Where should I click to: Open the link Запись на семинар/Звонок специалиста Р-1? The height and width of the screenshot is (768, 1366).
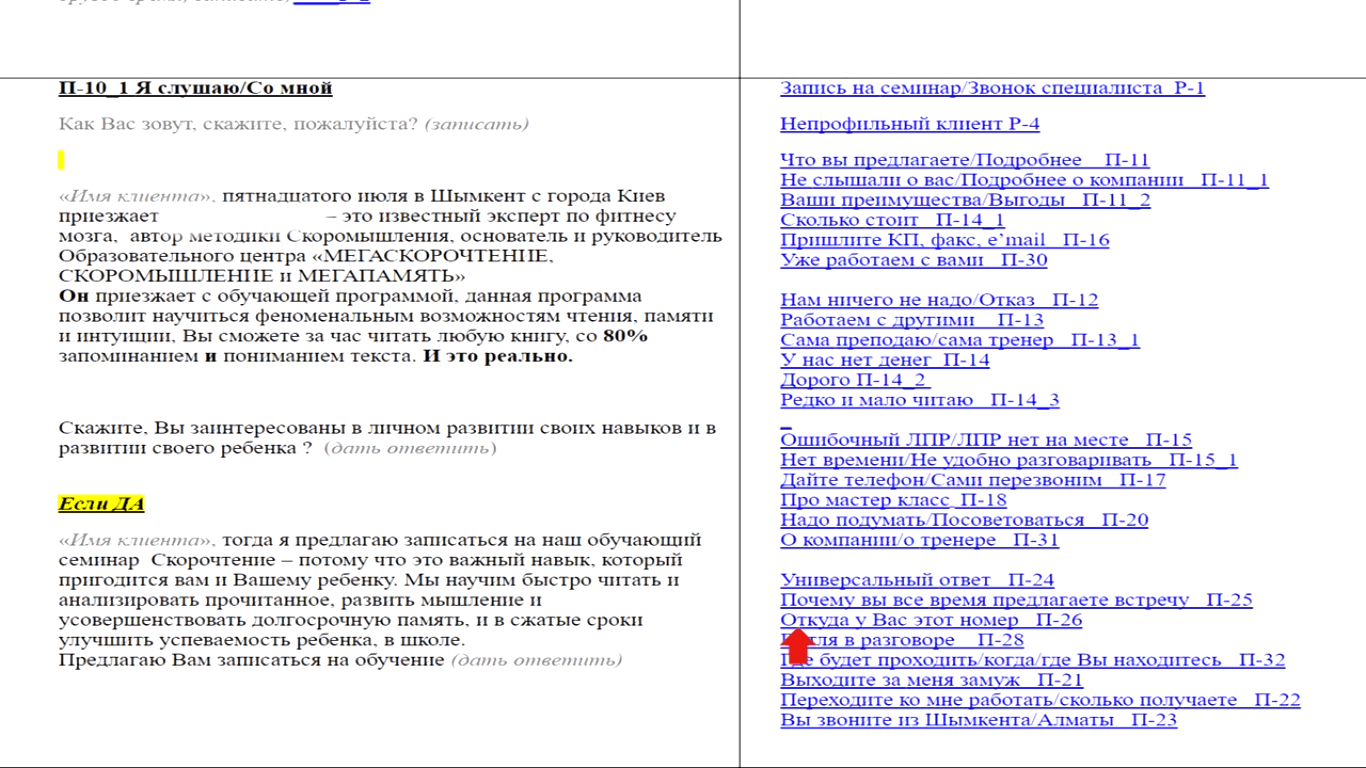point(992,88)
